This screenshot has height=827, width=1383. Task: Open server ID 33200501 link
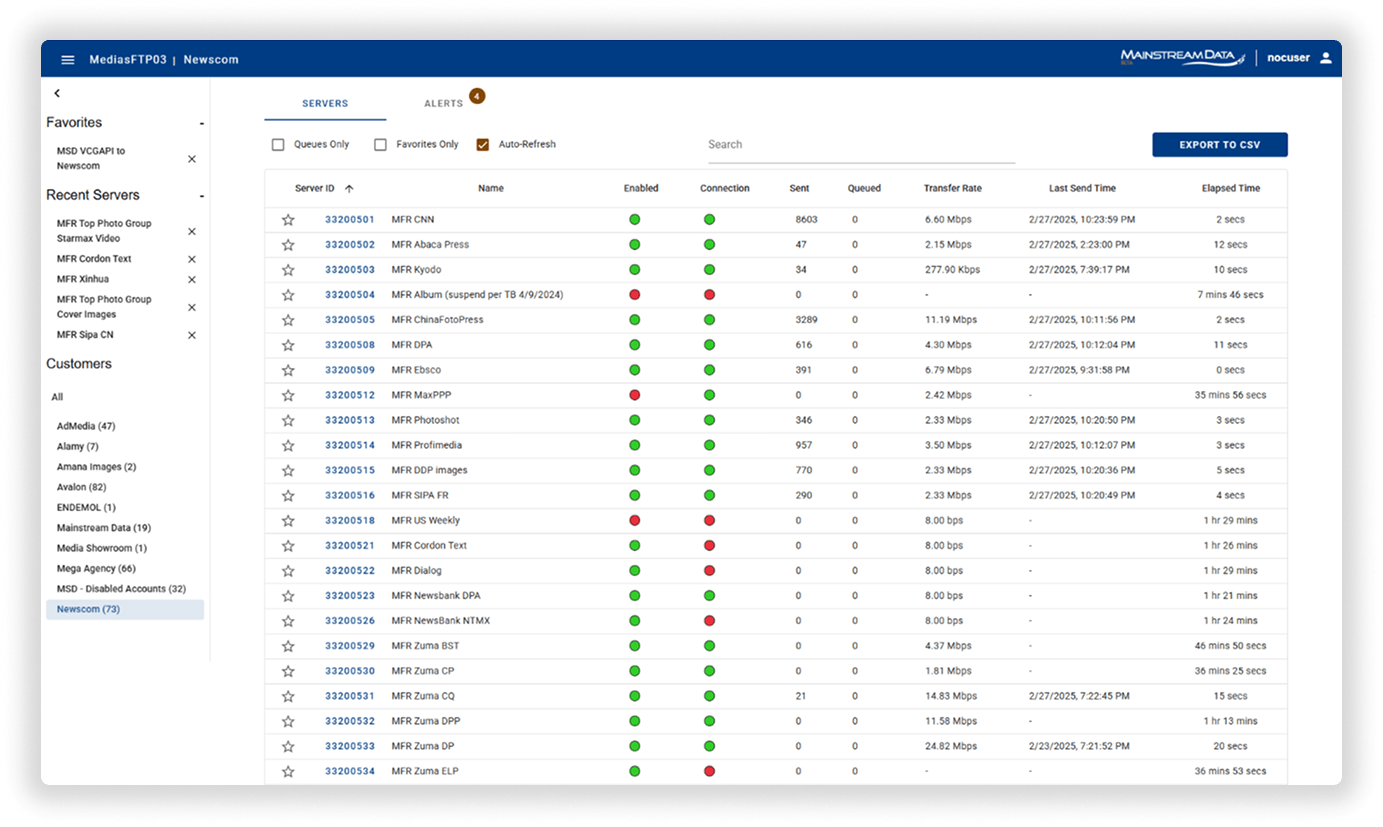point(350,219)
